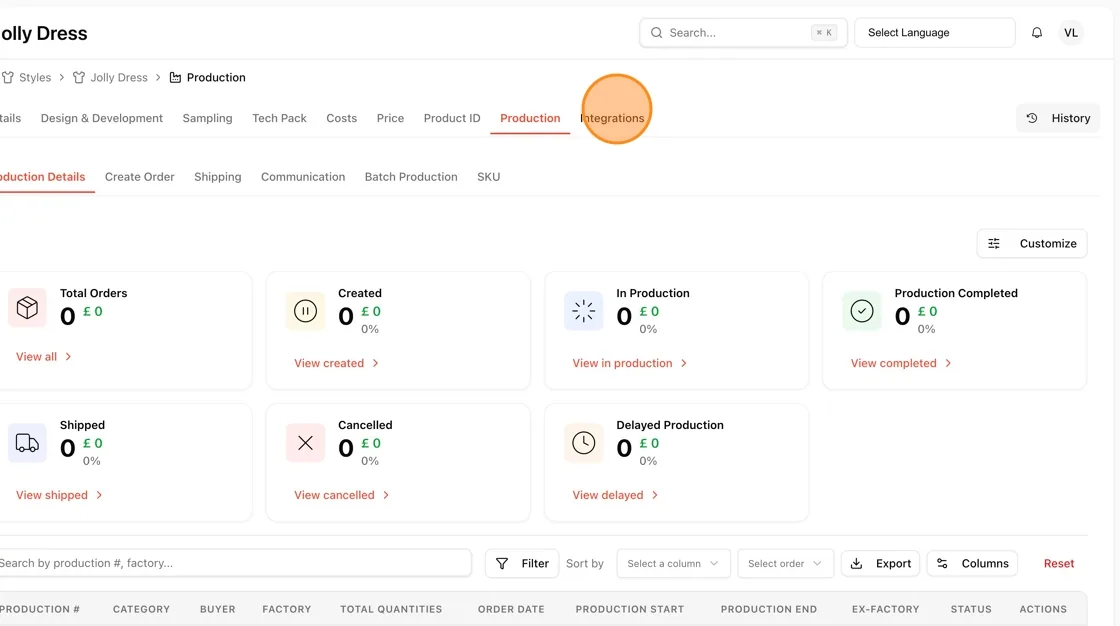Click the Shipped truck icon
1120x626 pixels.
click(x=27, y=443)
